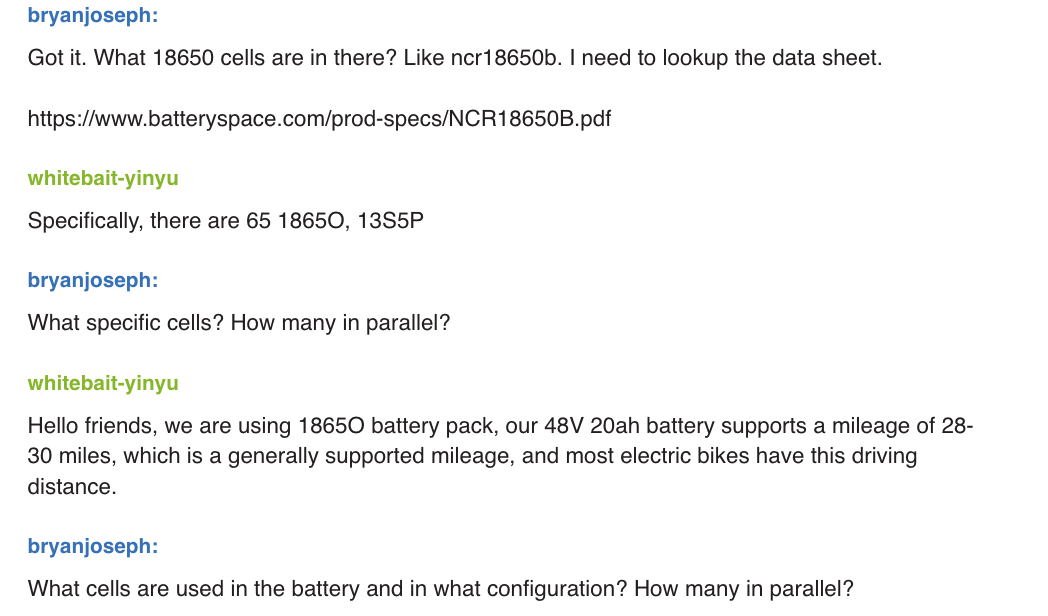Screen dimensions: 1048x616
Task: Click the "What cells are used" message
Action: click(x=440, y=589)
